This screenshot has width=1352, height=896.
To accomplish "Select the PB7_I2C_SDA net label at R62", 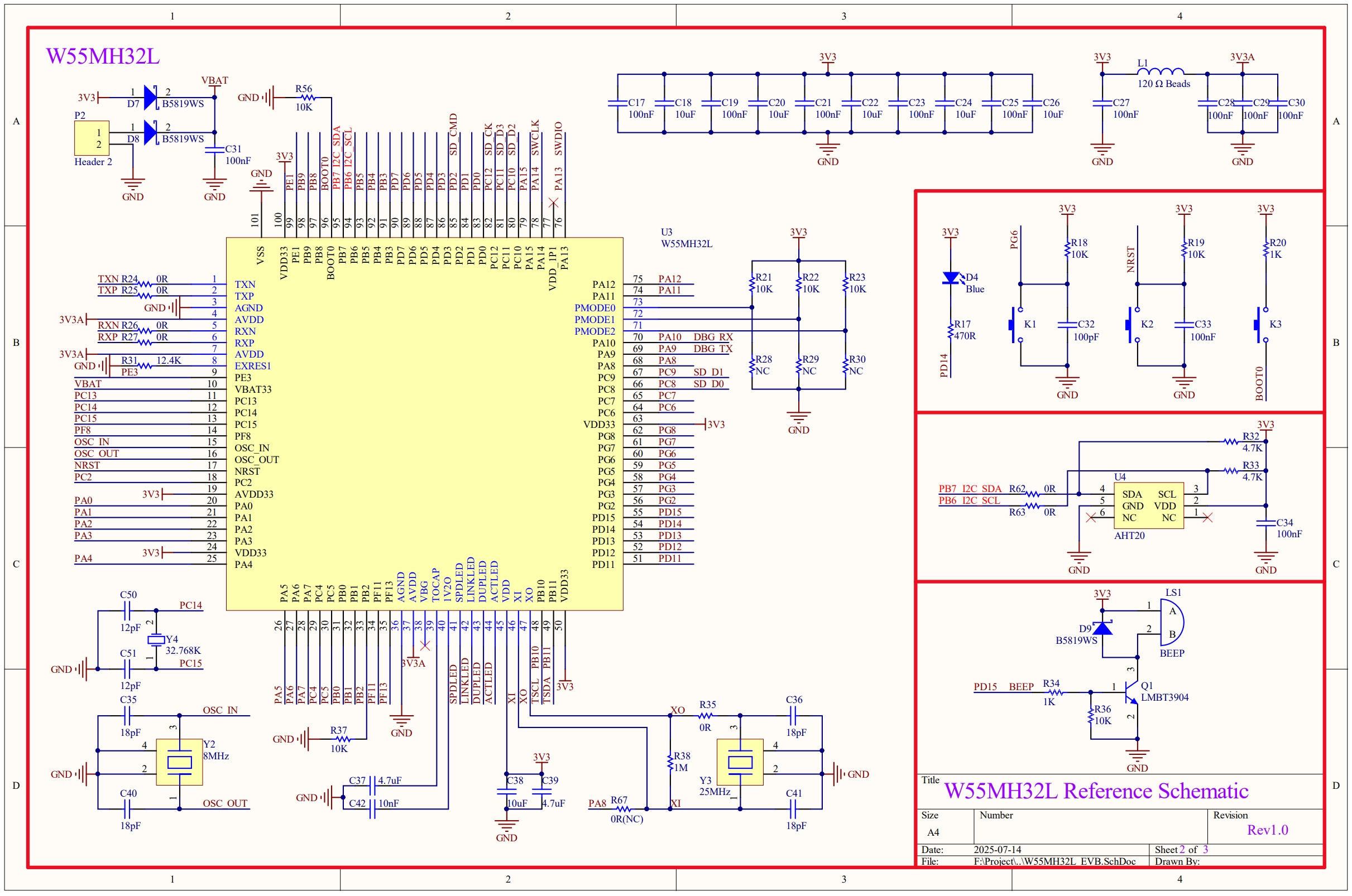I will (970, 489).
